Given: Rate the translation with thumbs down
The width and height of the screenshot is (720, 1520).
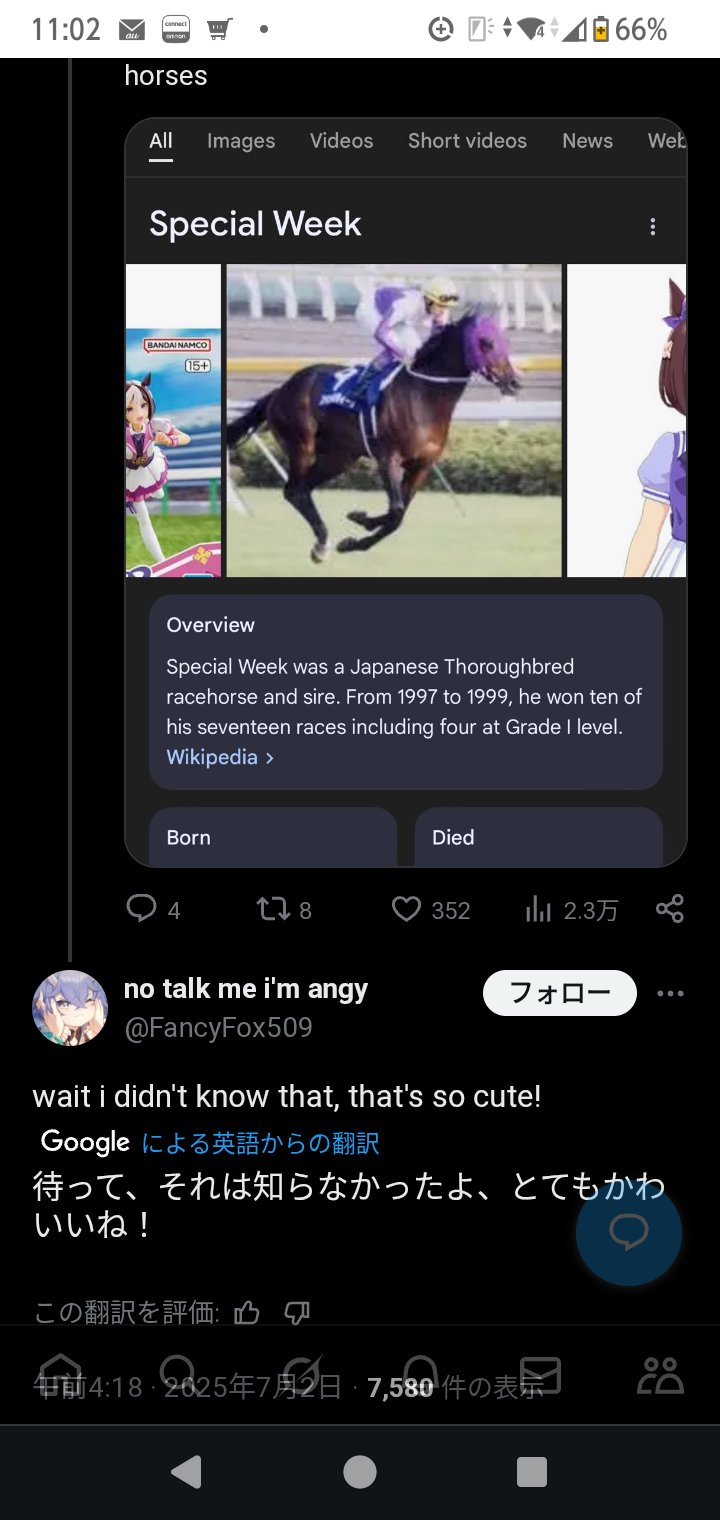Looking at the screenshot, I should tap(297, 1313).
